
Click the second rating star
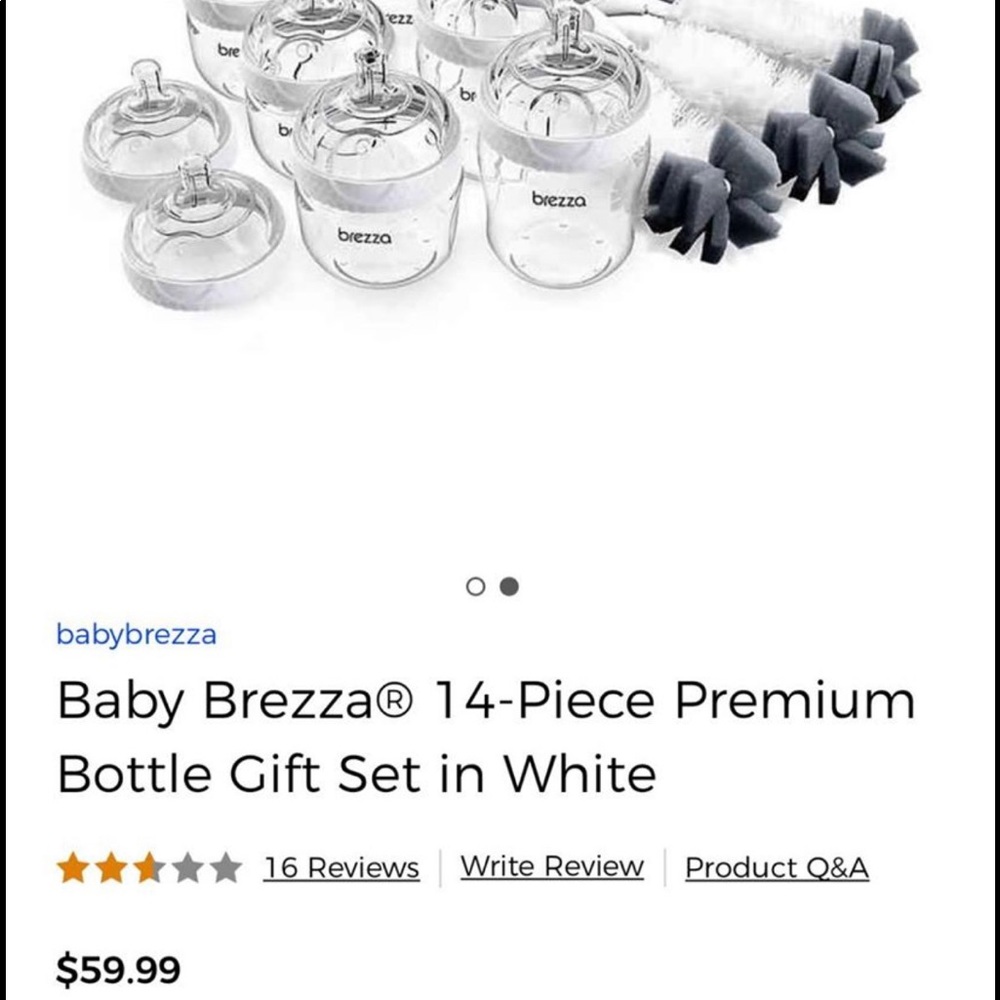click(x=111, y=865)
